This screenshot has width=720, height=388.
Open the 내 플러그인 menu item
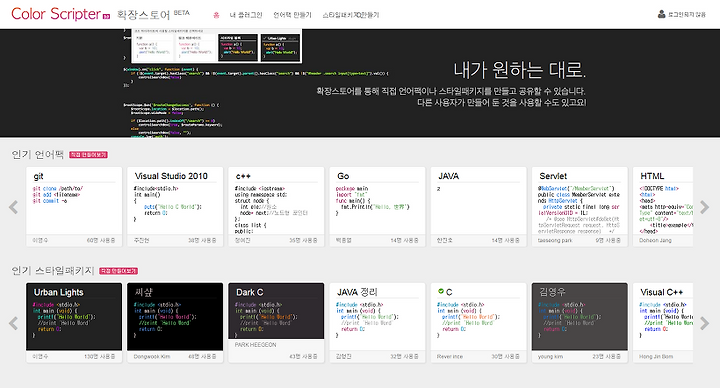[x=246, y=15]
